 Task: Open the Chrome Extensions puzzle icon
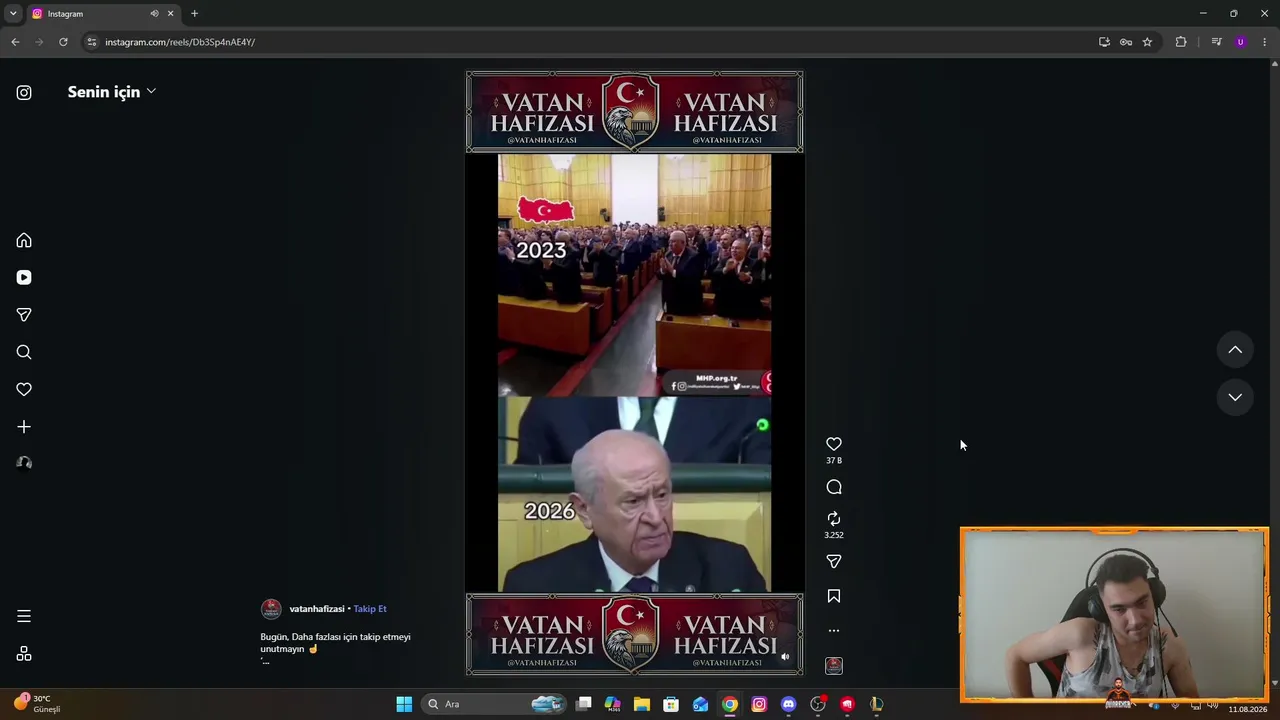[x=1181, y=42]
